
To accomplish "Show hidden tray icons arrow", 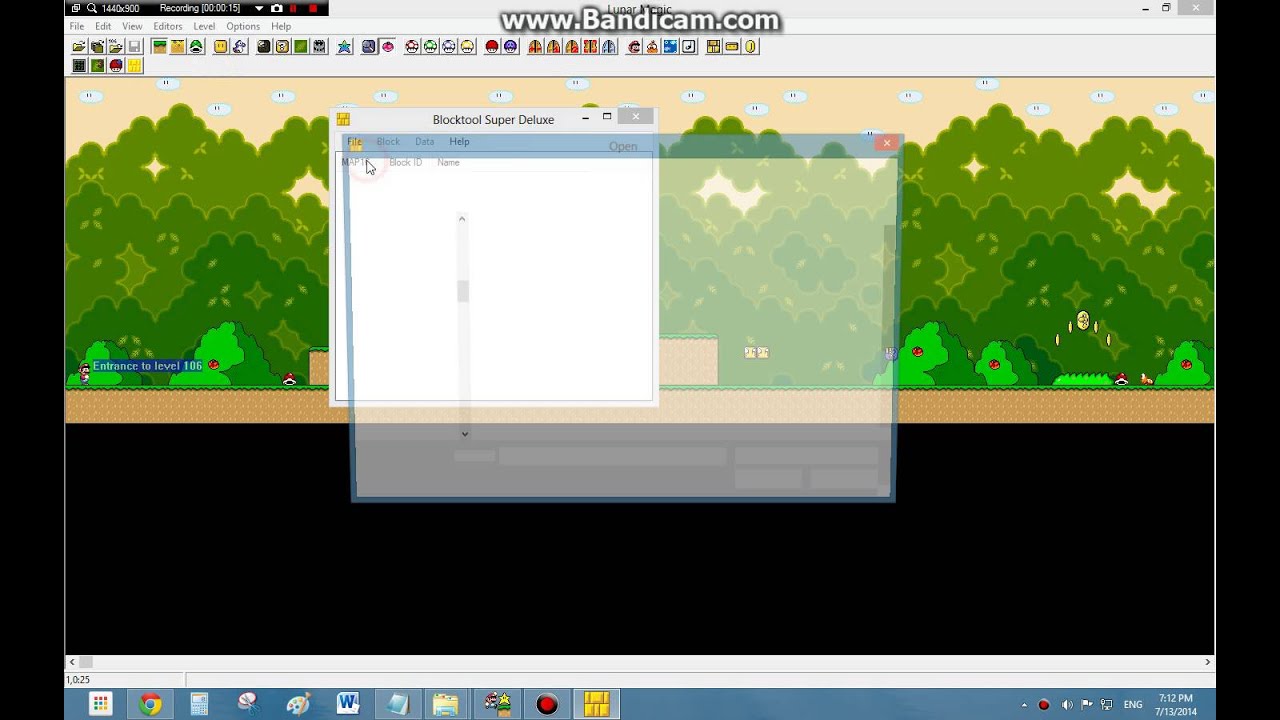I will point(1024,705).
